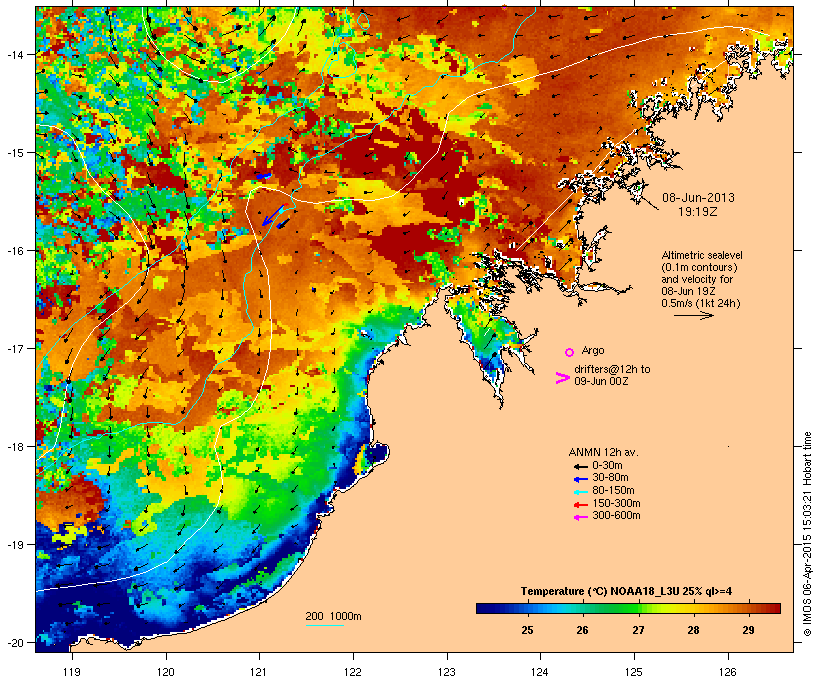This screenshot has width=820, height=680.
Task: Click the latitude axis label -19
Action: tap(14, 545)
